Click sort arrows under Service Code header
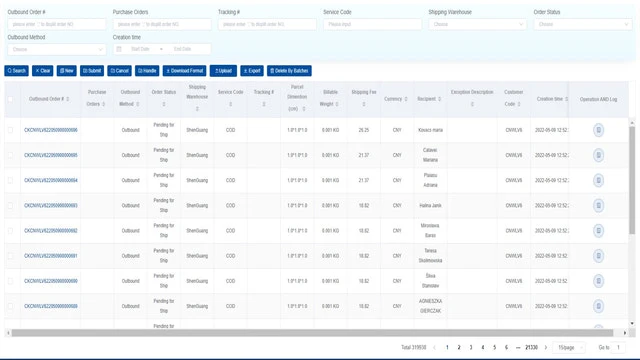This screenshot has height=360, width=640. (231, 104)
